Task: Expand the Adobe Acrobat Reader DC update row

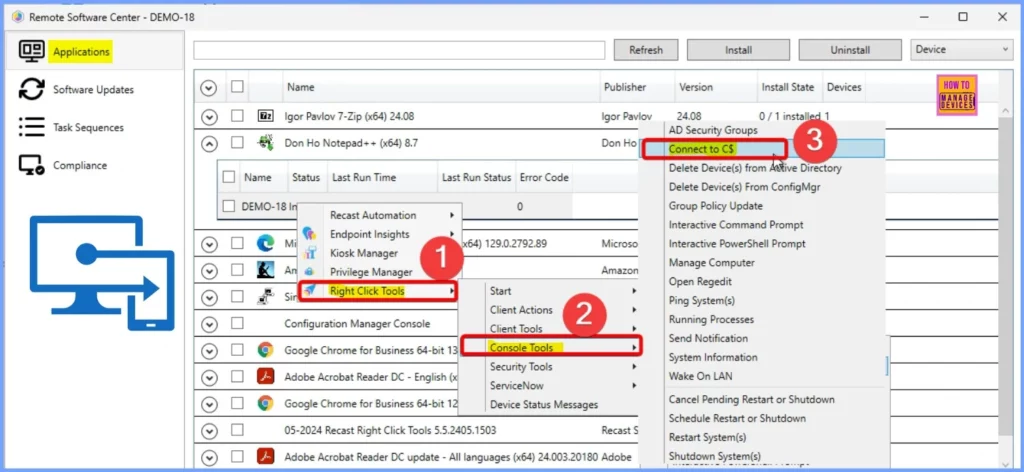Action: [209, 457]
